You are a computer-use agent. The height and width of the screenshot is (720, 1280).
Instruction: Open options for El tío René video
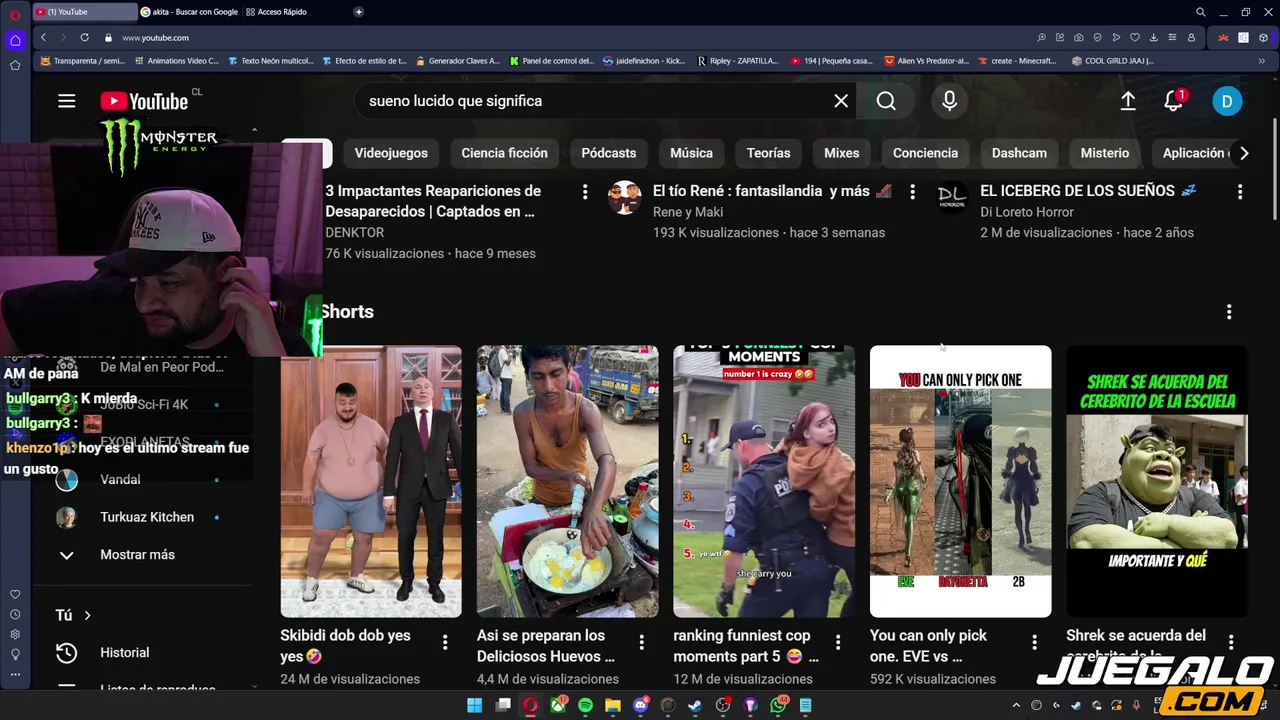point(912,191)
